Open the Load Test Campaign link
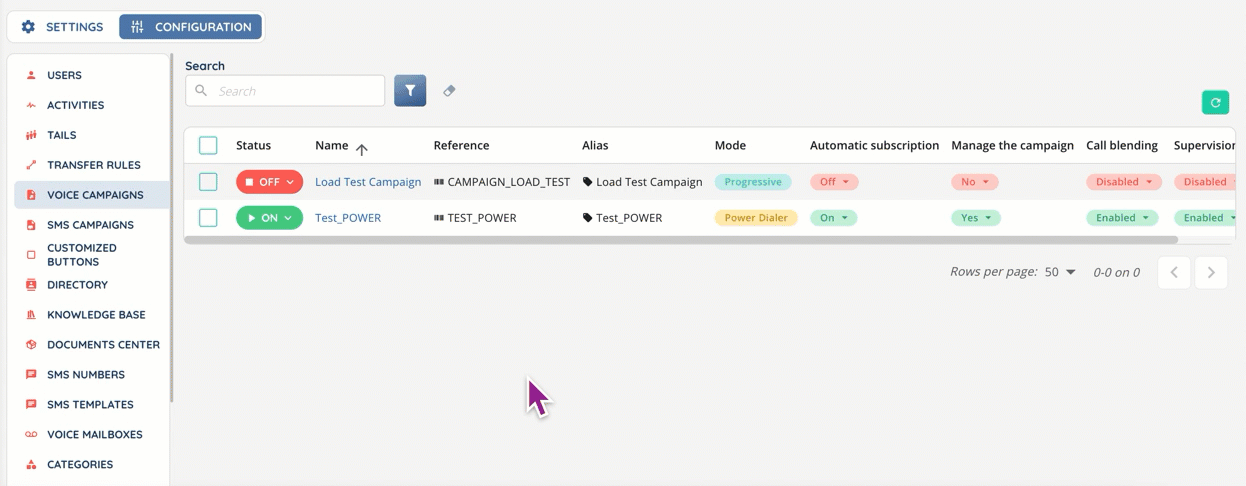 point(368,182)
